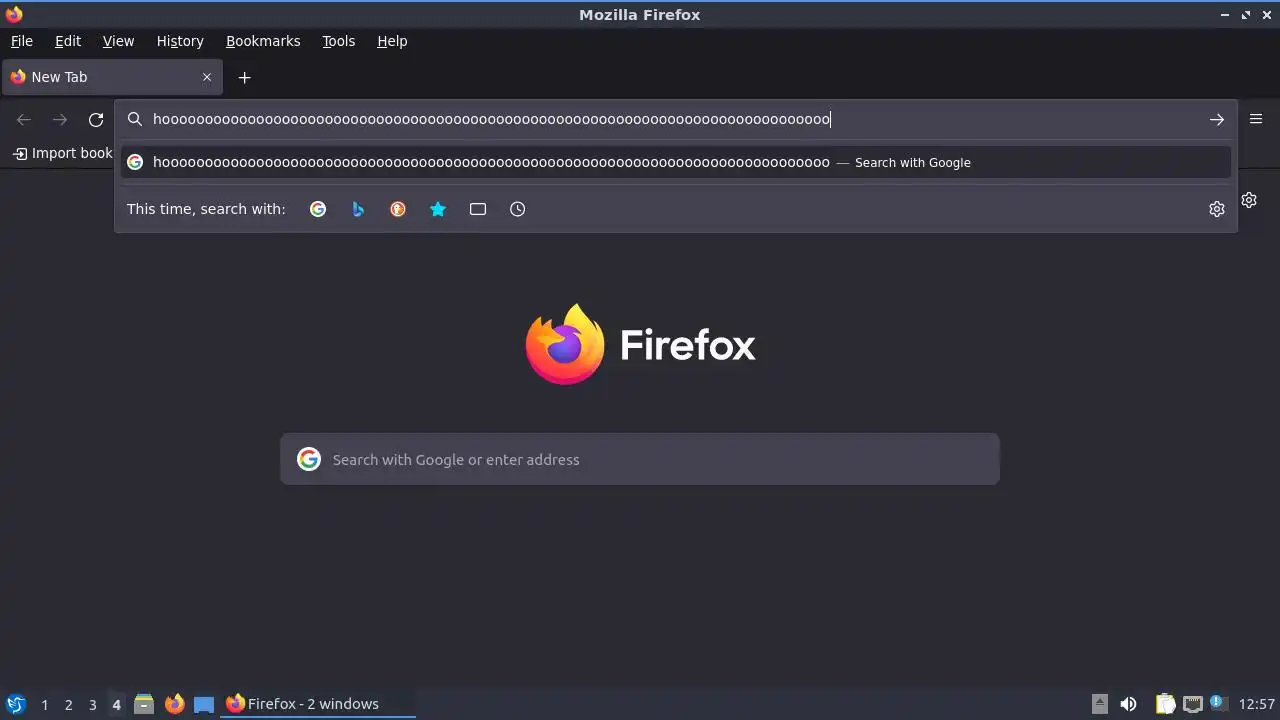Viewport: 1280px width, 720px height.
Task: Click the Go arrow in address bar
Action: point(1217,120)
